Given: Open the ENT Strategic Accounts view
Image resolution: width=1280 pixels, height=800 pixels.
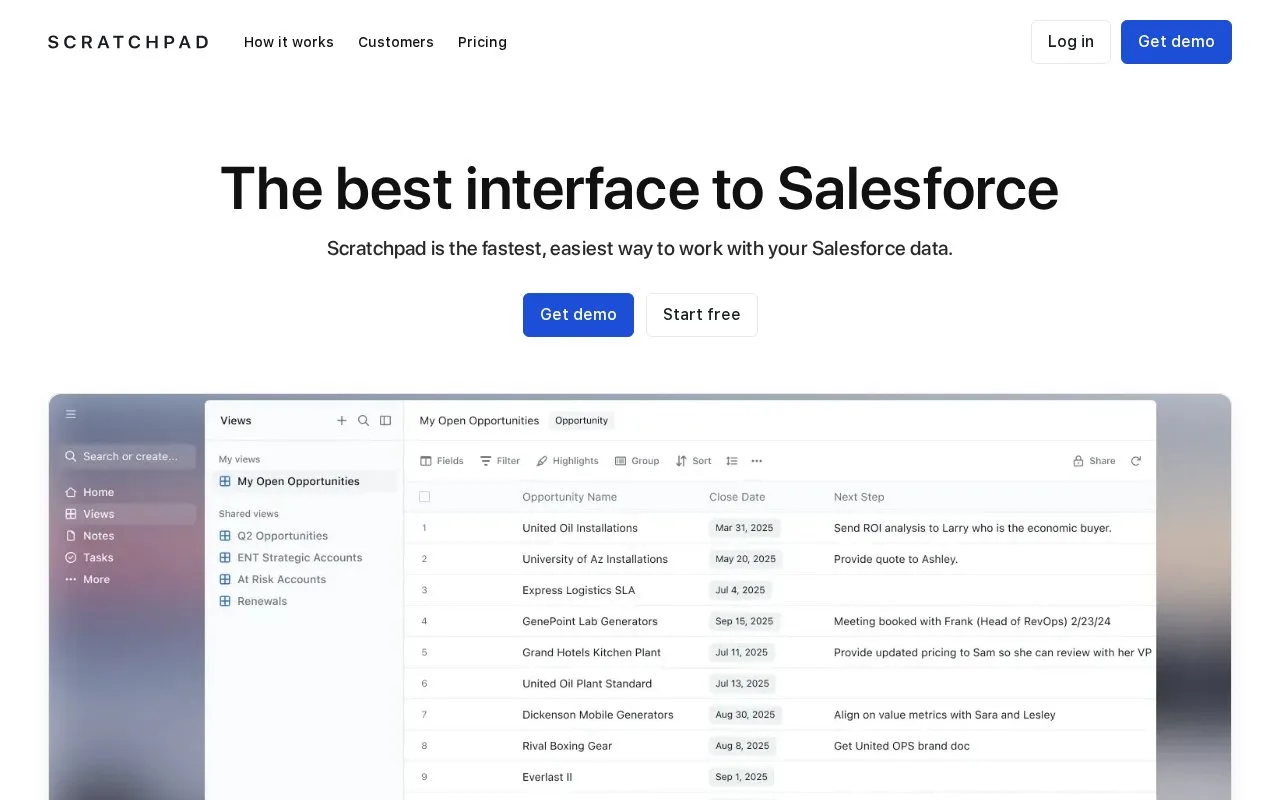Looking at the screenshot, I should (x=291, y=558).
